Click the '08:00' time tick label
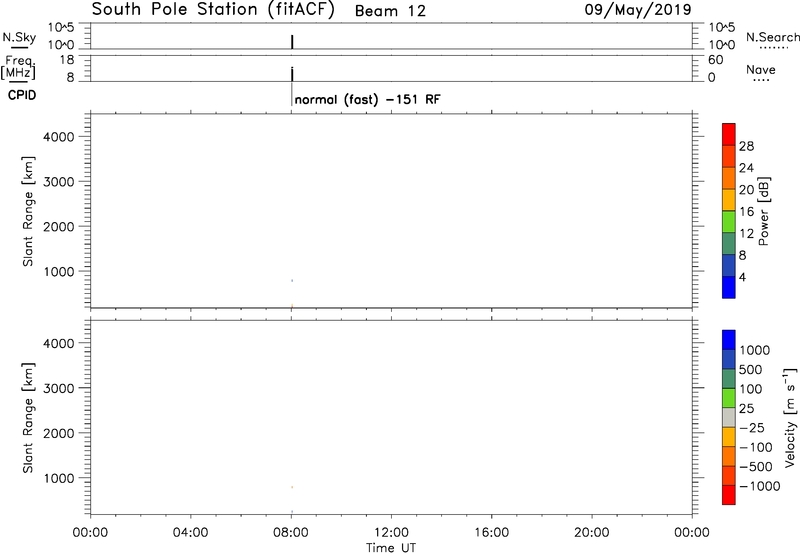800x554 pixels. click(x=291, y=533)
